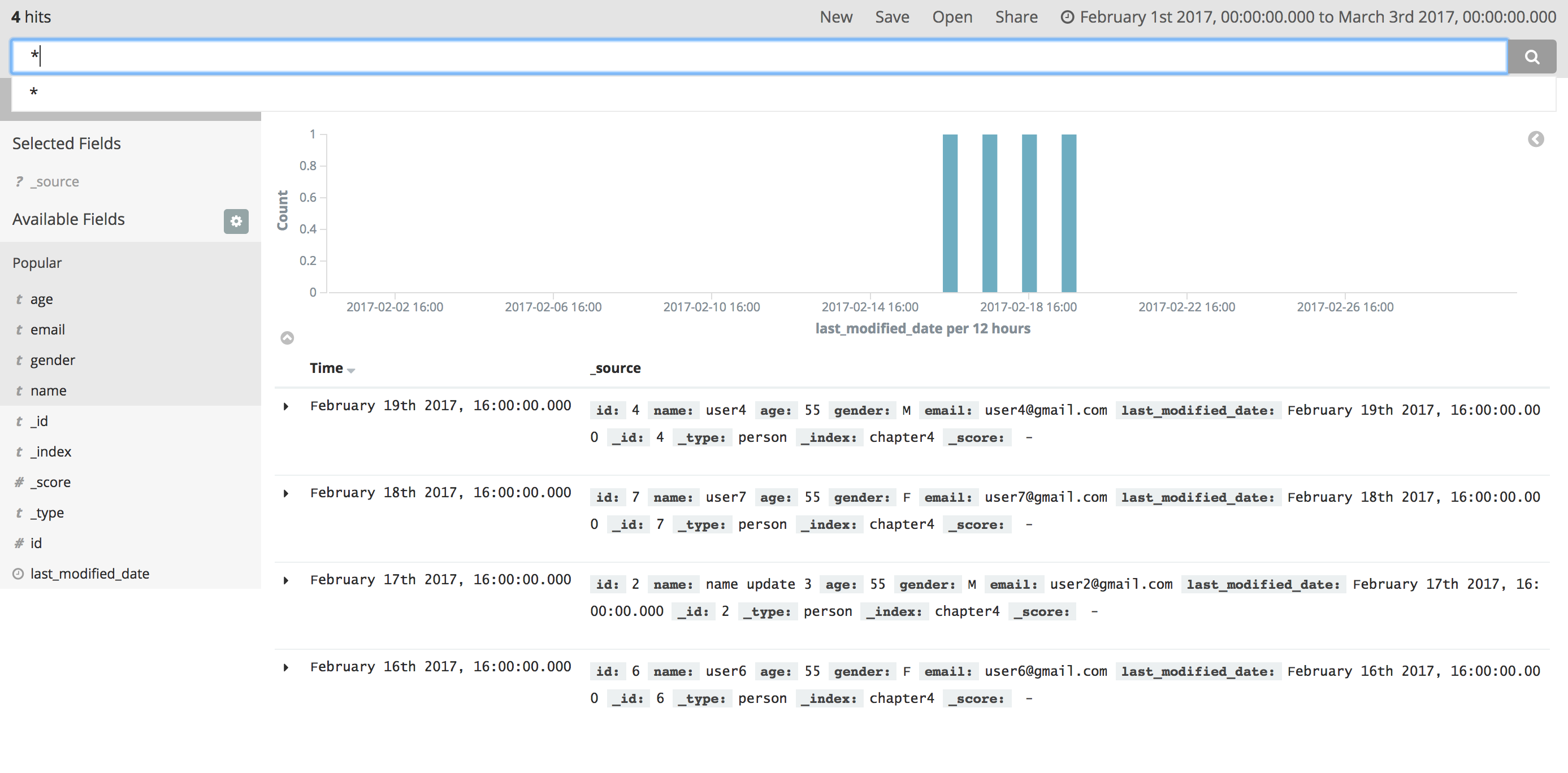Expand the February 16th 2017 row
This screenshot has width=1568, height=773.
click(286, 667)
